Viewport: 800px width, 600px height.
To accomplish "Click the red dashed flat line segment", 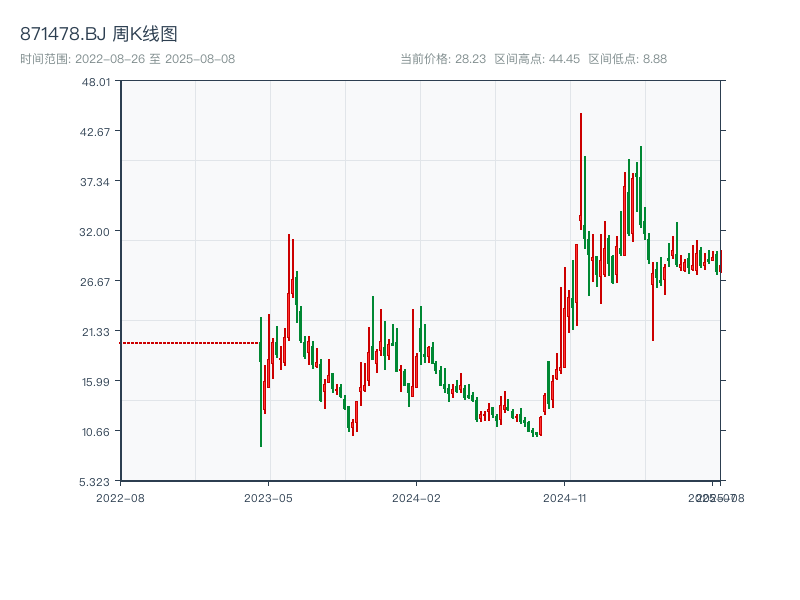I will (185, 343).
